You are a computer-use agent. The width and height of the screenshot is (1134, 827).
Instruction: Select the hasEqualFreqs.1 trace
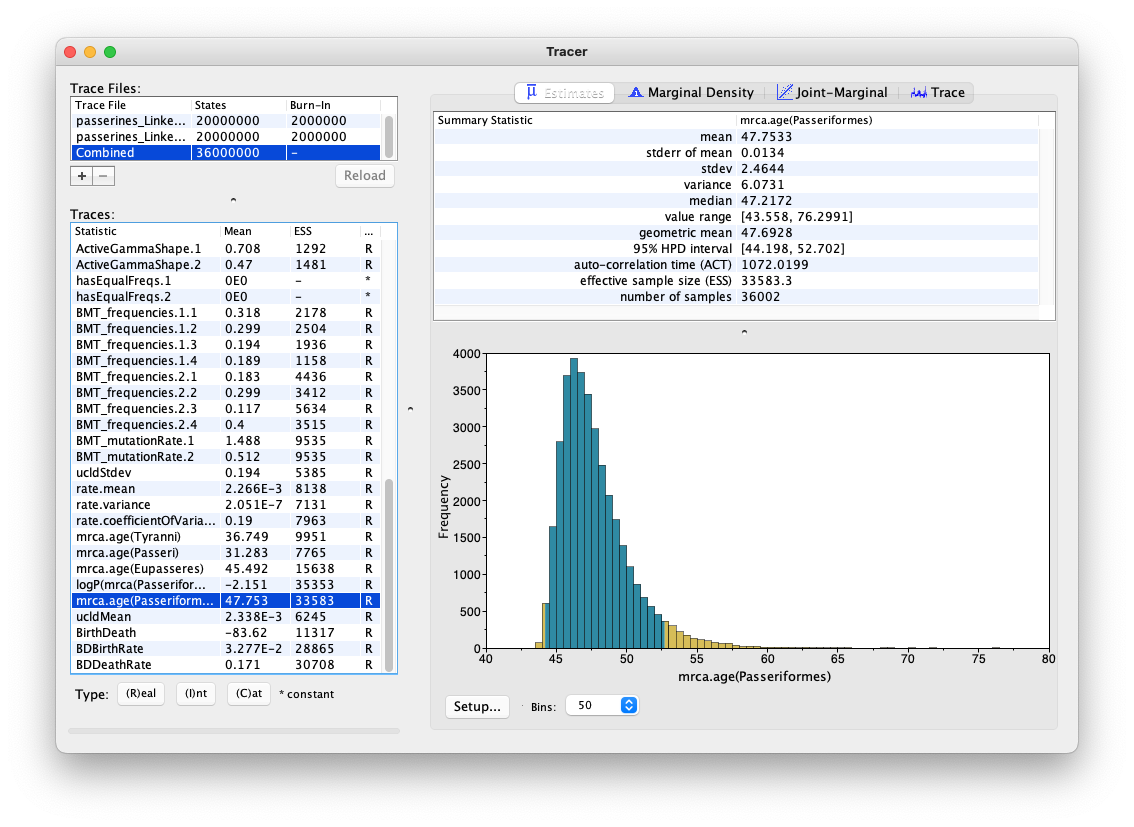point(226,280)
